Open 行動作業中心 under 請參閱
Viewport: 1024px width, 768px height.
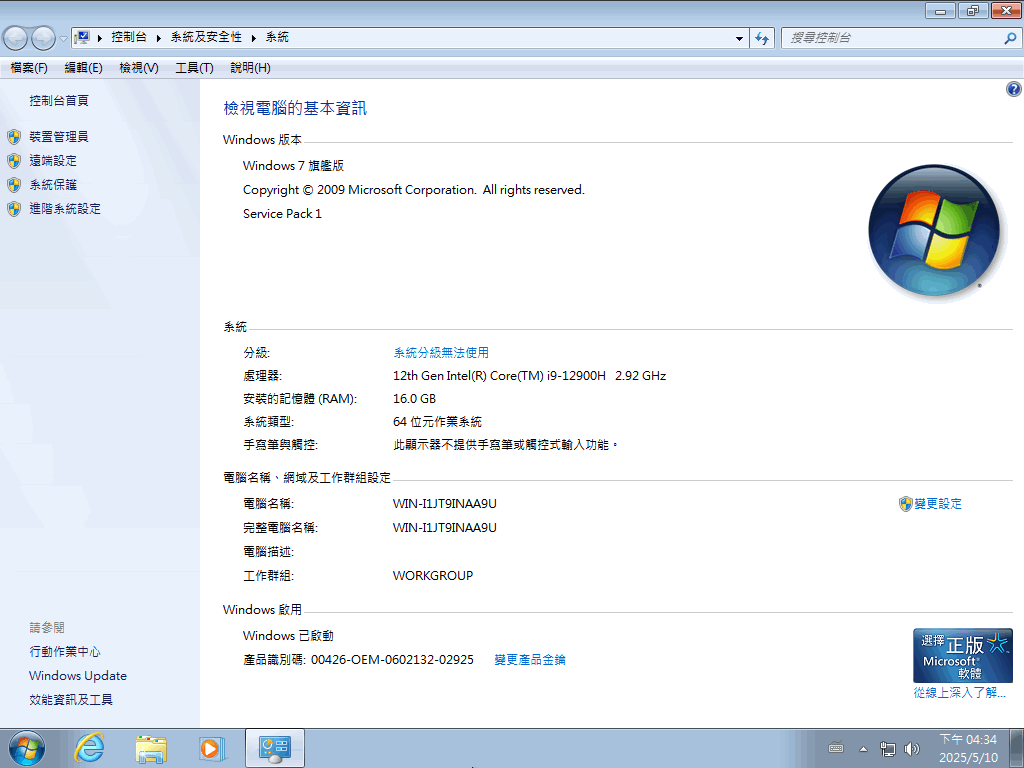point(65,652)
